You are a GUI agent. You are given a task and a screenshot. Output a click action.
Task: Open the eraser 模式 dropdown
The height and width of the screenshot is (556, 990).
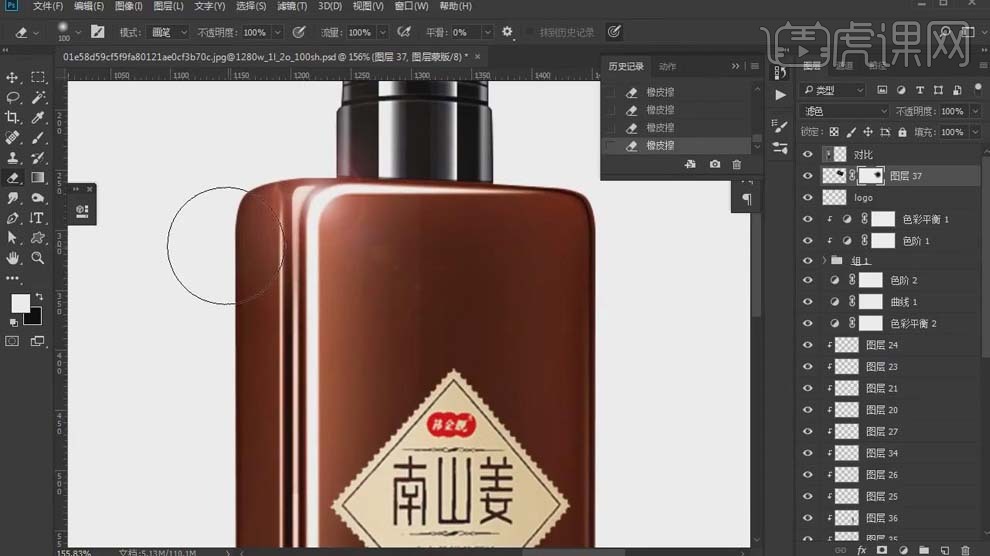(167, 32)
